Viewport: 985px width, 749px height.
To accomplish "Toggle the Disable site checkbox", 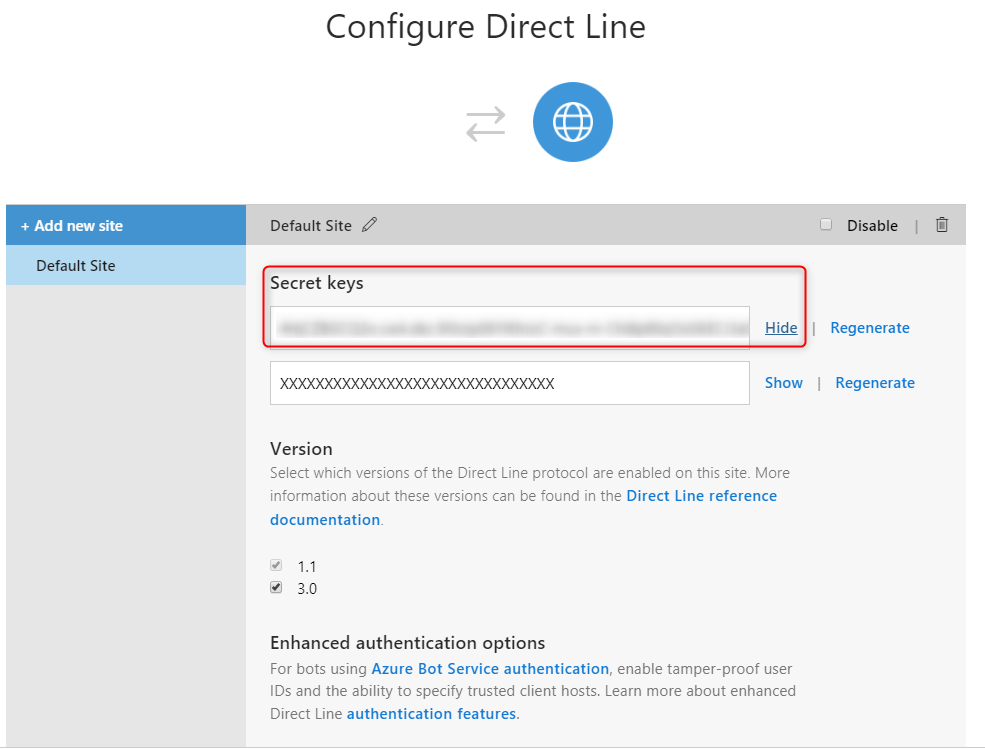I will point(826,225).
